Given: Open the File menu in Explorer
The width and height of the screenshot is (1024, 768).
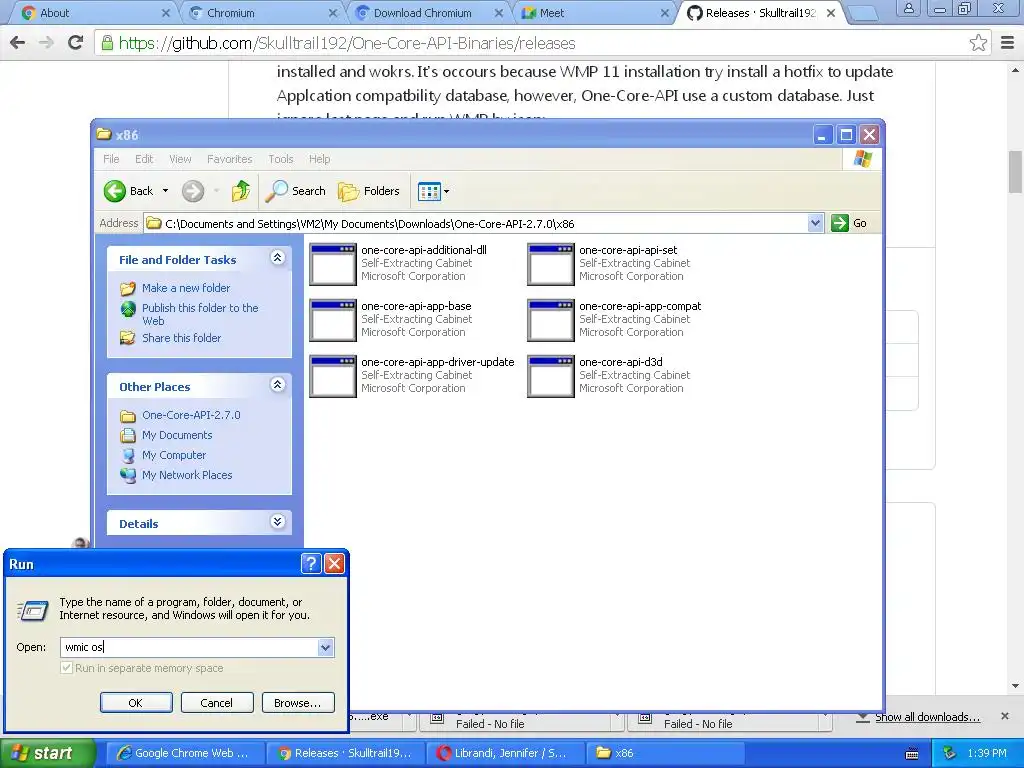Looking at the screenshot, I should 111,159.
